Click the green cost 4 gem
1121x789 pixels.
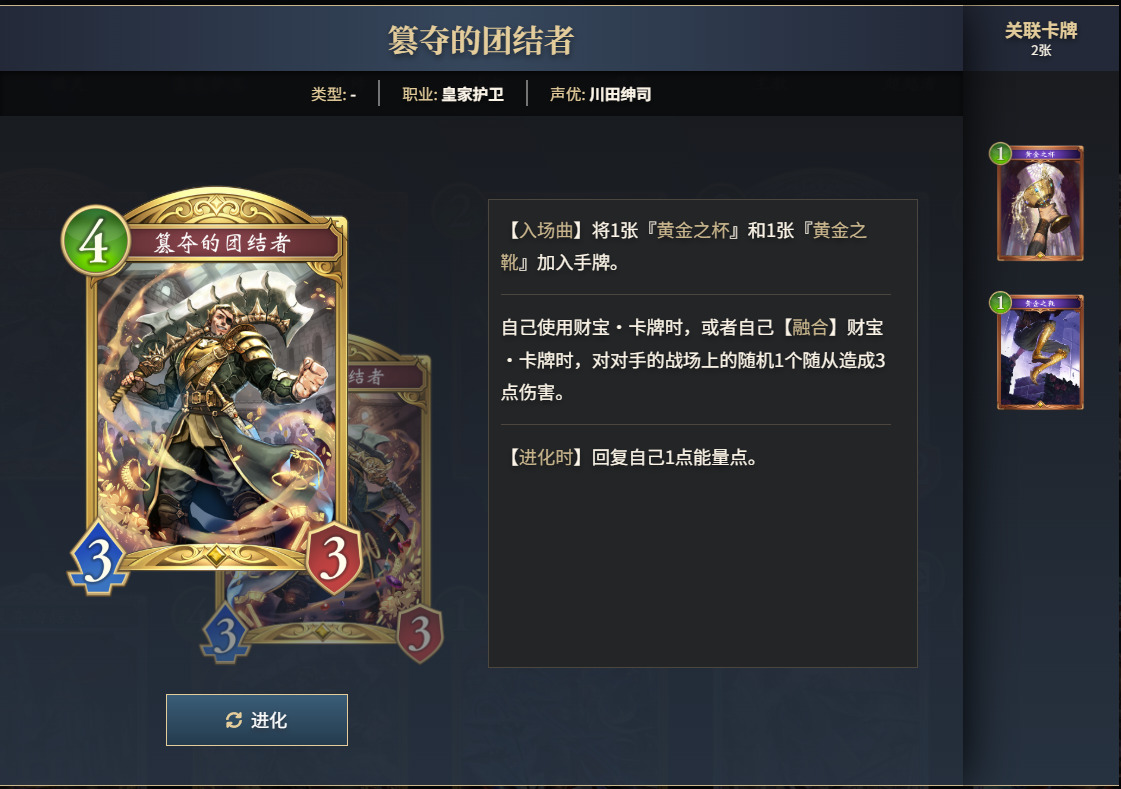(95, 241)
